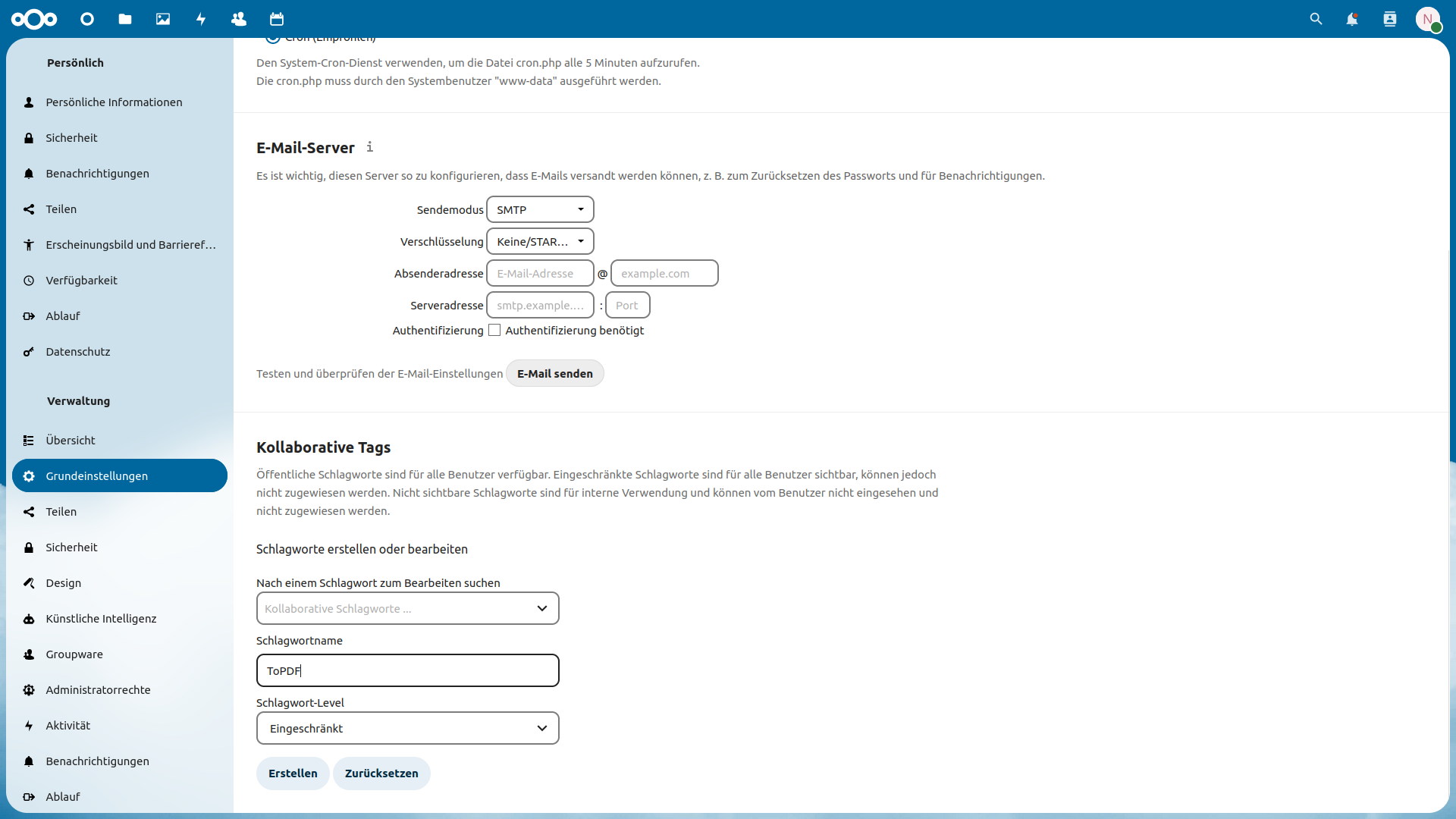Click lock icon of personal Sicherheit
The width and height of the screenshot is (1456, 819).
click(x=29, y=138)
